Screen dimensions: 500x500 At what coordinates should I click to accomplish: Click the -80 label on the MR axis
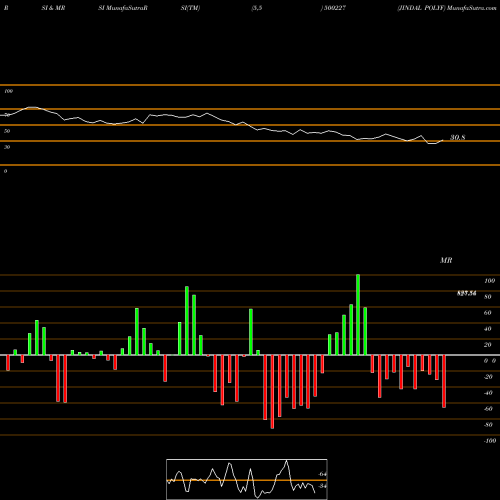click(488, 425)
